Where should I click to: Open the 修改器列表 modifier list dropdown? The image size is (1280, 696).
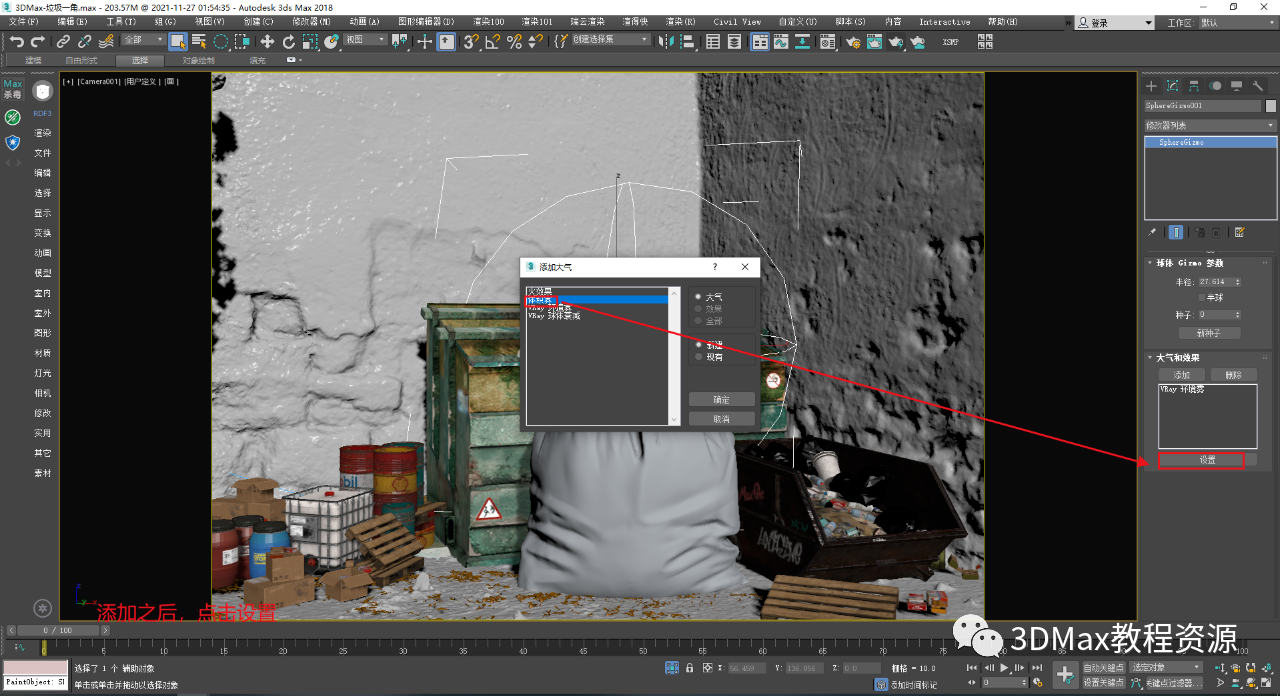(1210, 125)
